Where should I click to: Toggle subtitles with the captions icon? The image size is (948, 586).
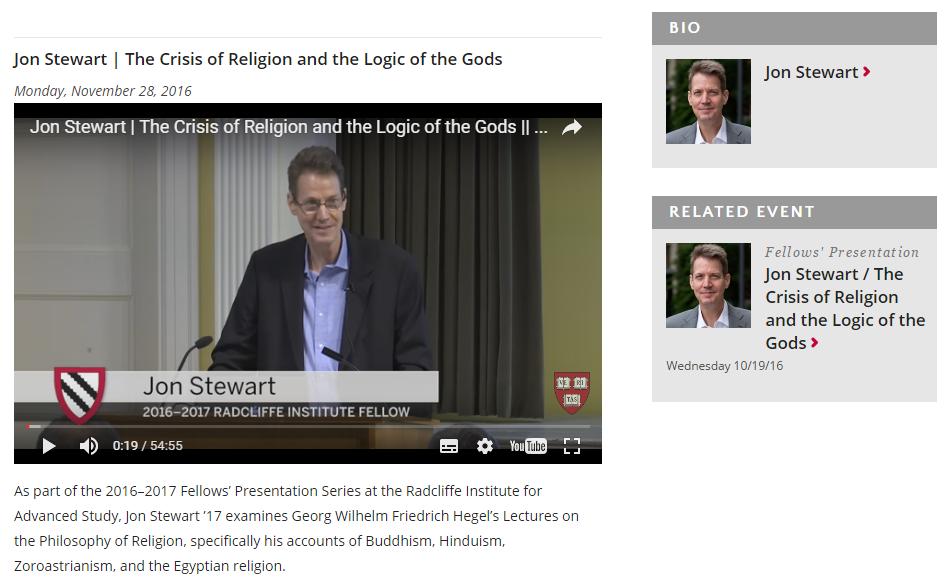449,446
